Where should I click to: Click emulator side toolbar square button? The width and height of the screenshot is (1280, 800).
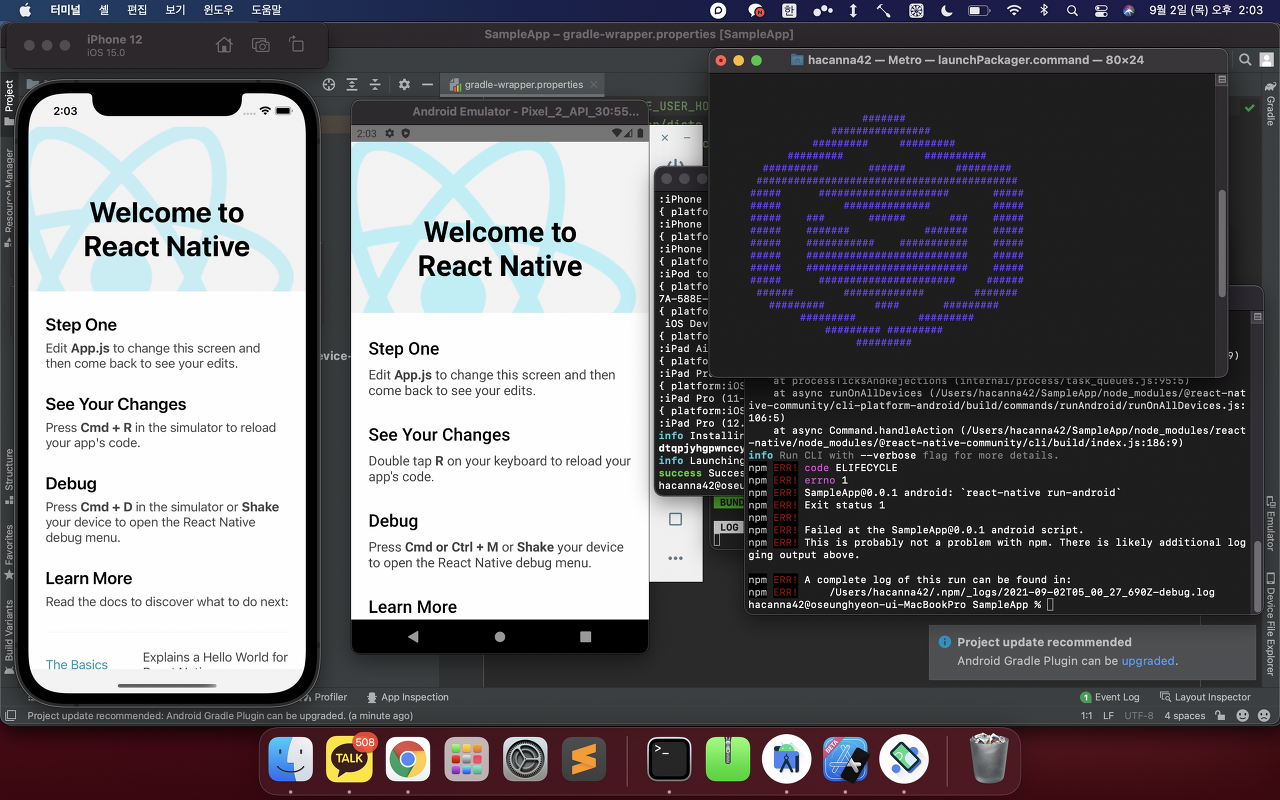675,519
